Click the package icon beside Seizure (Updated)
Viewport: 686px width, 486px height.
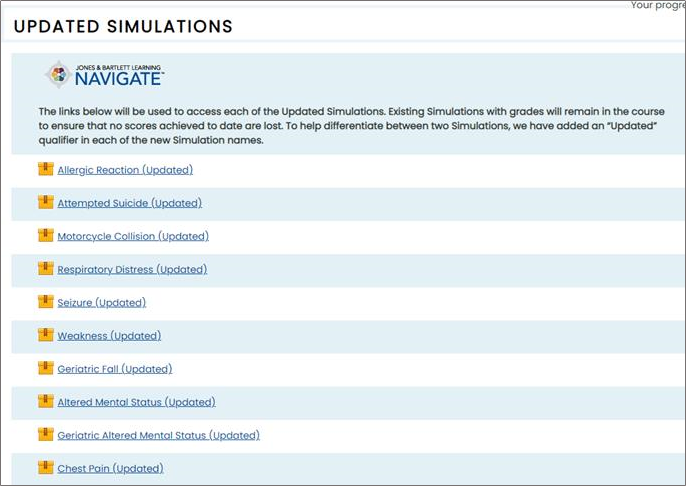46,302
